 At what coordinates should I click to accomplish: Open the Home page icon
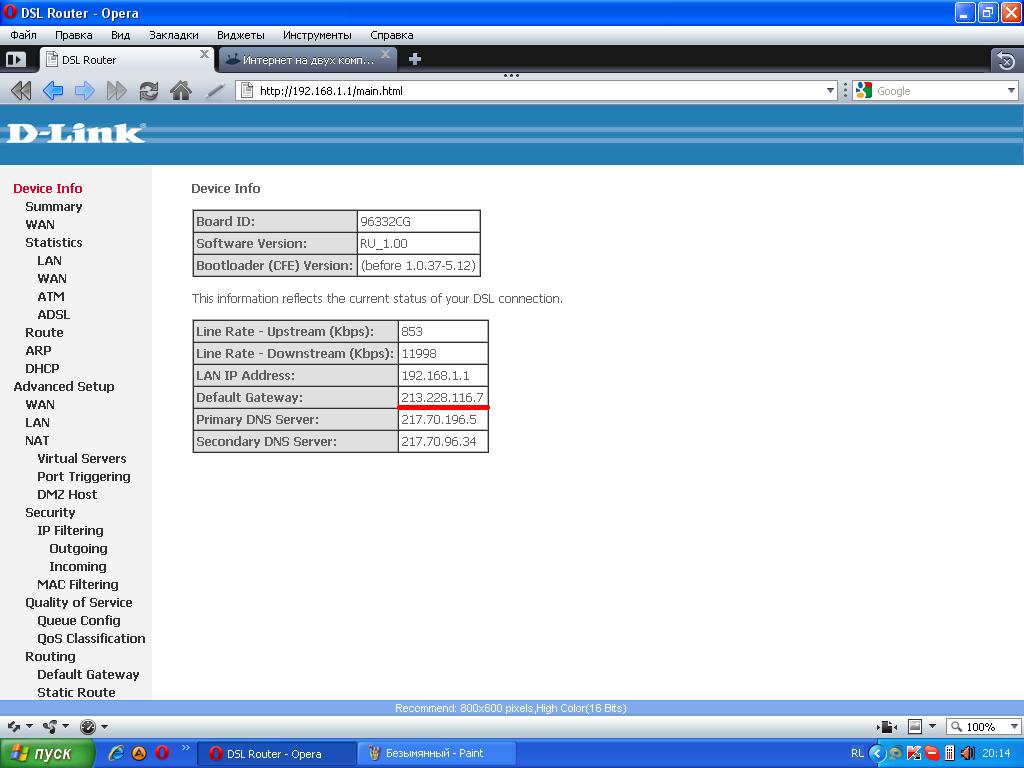click(181, 91)
